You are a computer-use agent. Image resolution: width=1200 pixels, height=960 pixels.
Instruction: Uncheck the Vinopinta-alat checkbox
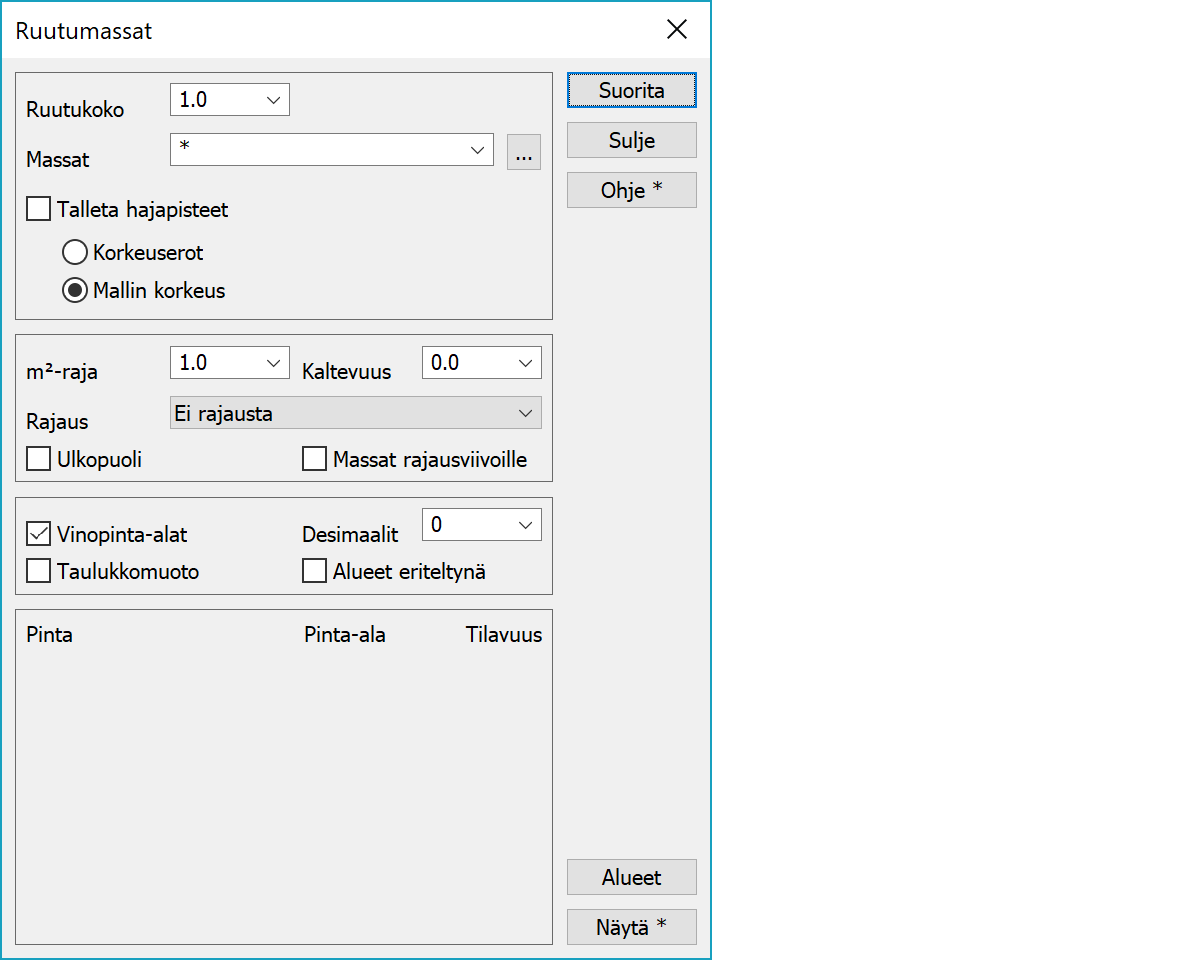pyautogui.click(x=39, y=533)
